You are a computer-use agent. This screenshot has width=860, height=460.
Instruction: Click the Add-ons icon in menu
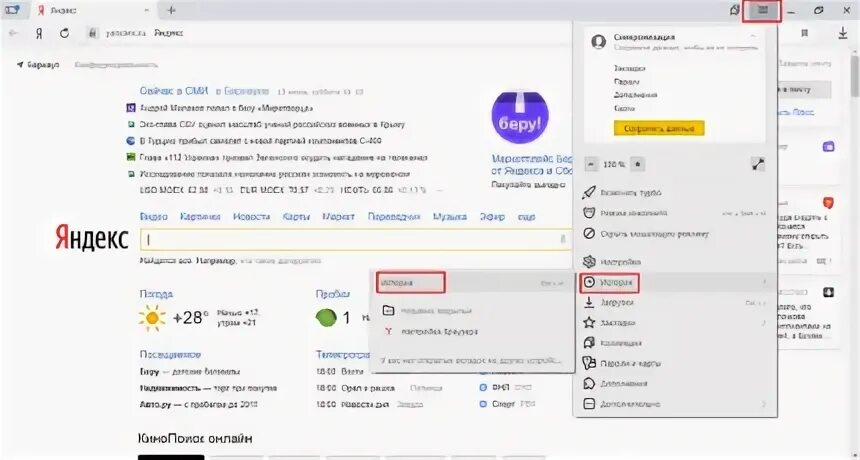tap(589, 383)
